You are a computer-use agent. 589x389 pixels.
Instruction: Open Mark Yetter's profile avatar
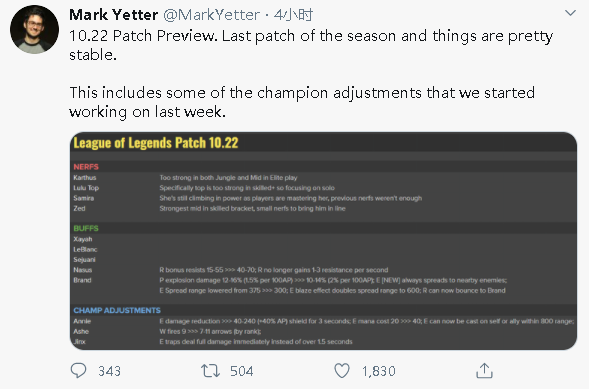tap(35, 29)
